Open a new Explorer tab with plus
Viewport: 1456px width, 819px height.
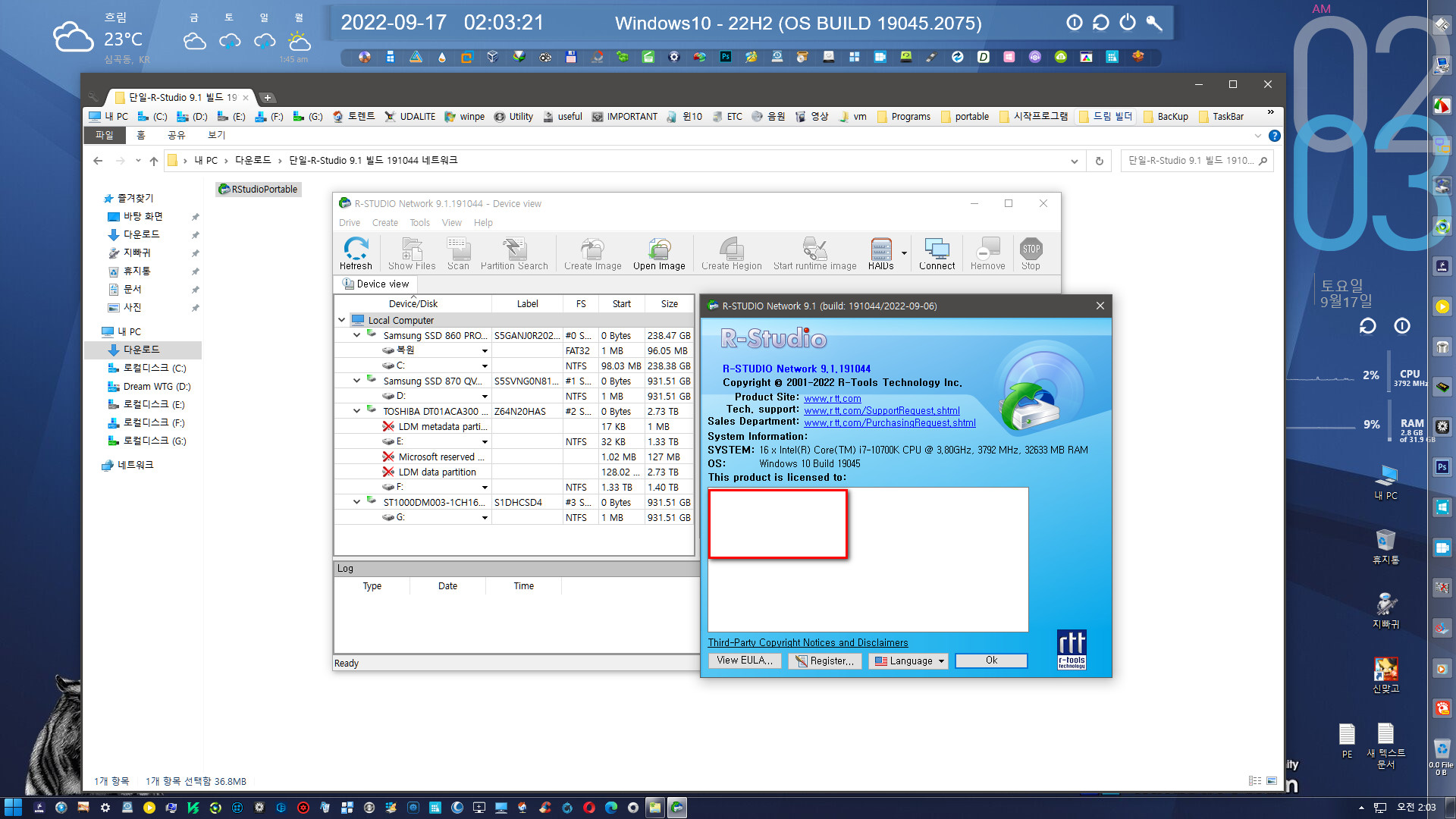pos(268,98)
